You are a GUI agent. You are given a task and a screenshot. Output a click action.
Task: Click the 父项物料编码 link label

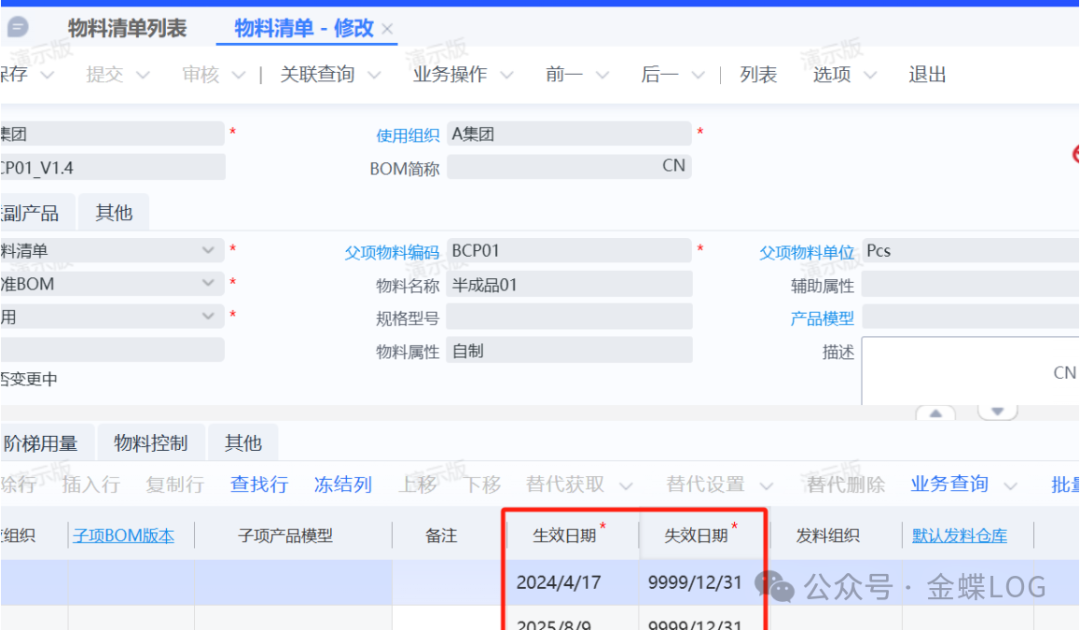coord(392,252)
